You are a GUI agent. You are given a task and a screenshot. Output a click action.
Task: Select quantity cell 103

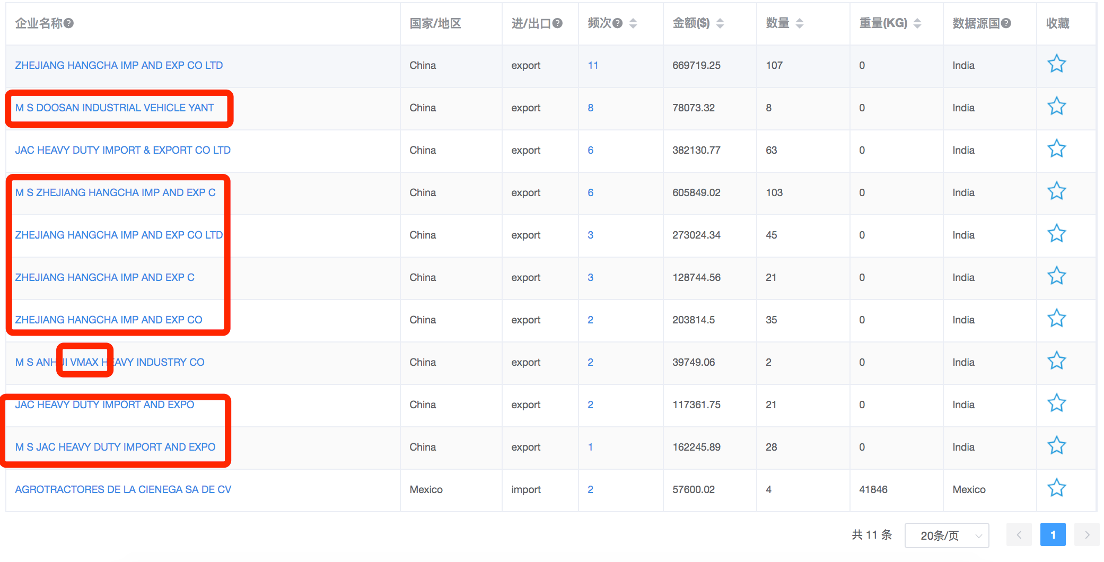click(x=774, y=192)
